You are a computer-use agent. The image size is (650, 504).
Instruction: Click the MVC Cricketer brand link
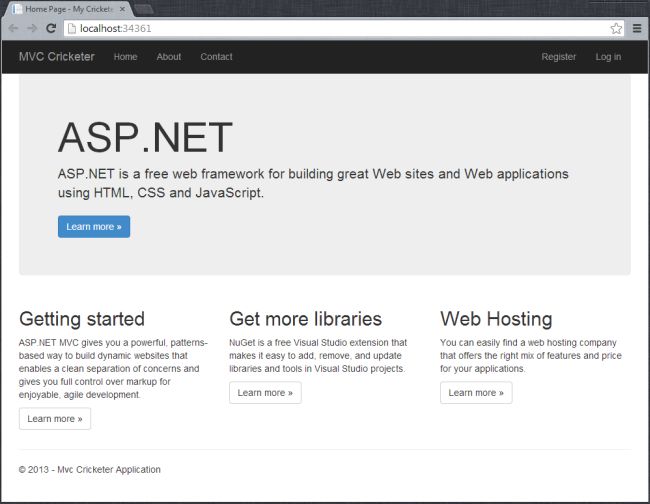[x=57, y=56]
